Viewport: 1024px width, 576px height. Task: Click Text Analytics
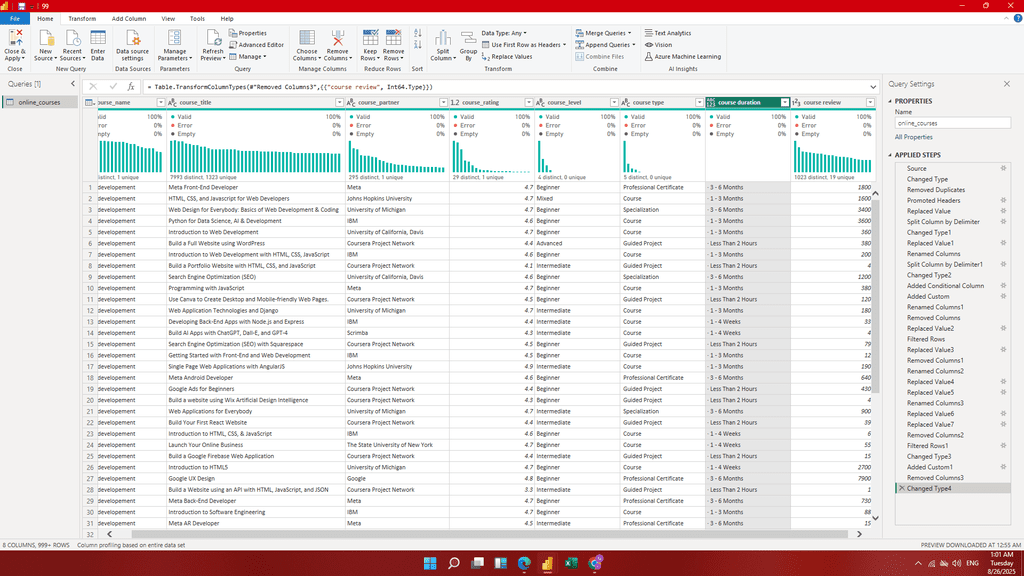[x=667, y=33]
